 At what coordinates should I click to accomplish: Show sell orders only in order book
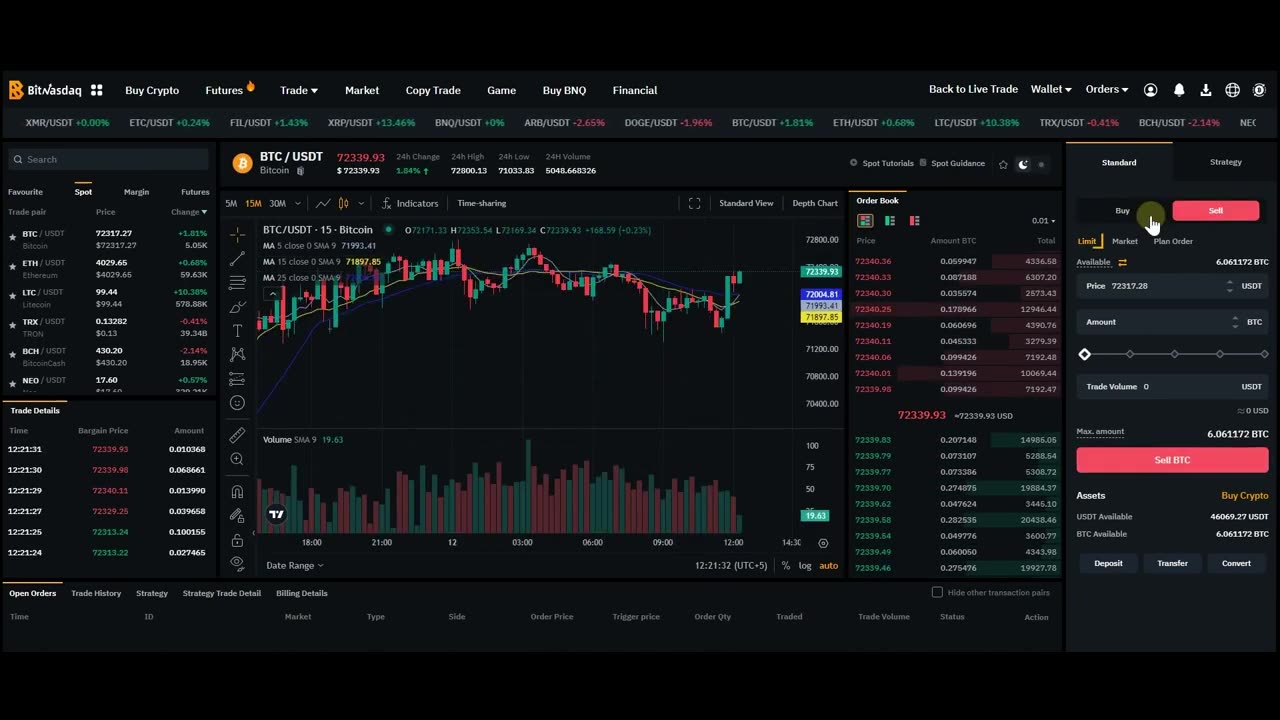(914, 221)
